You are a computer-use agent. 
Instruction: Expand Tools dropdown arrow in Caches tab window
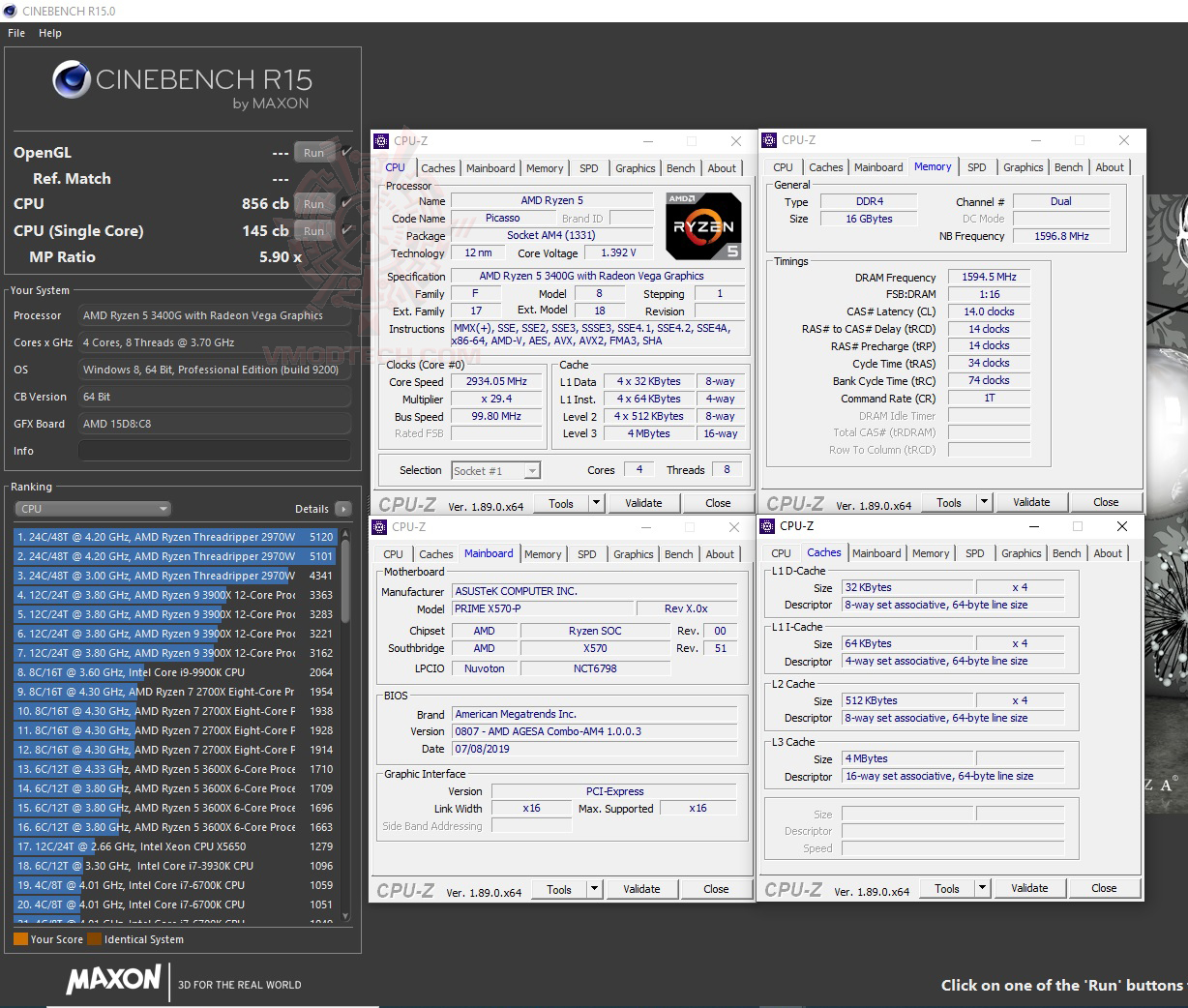click(x=982, y=888)
